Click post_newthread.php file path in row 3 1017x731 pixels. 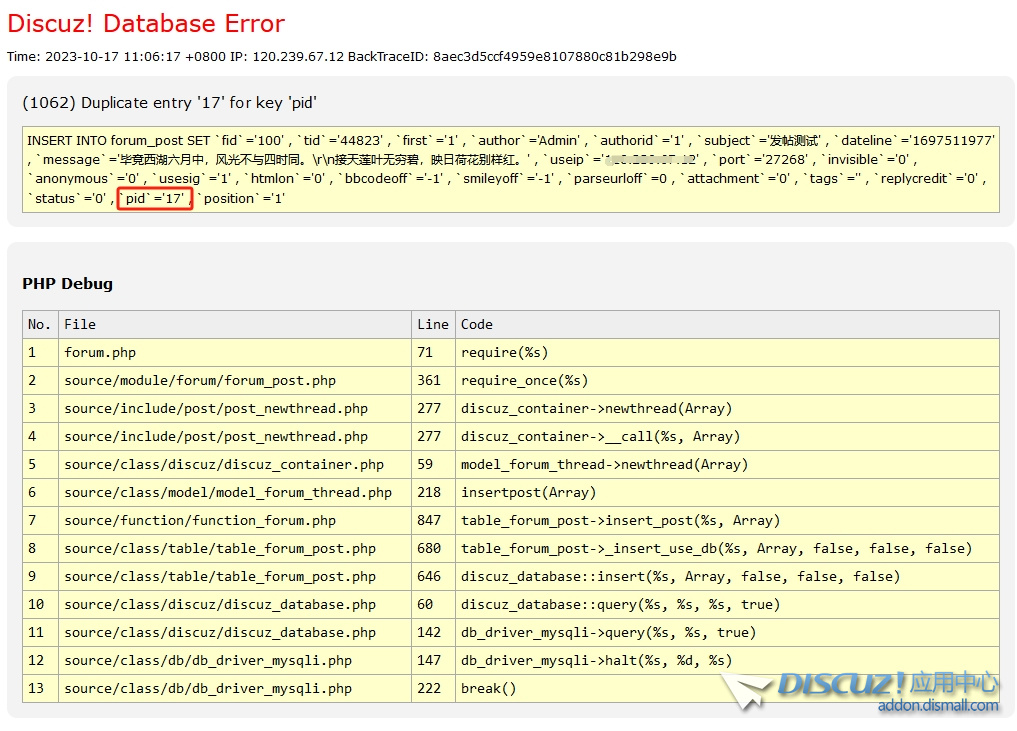216,408
